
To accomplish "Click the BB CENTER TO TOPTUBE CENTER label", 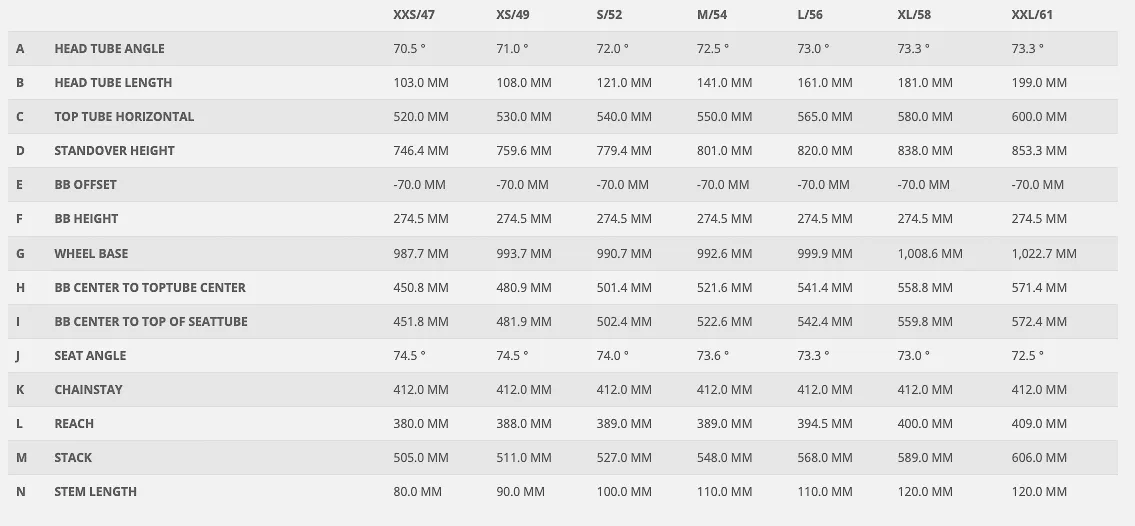I will click(x=150, y=288).
